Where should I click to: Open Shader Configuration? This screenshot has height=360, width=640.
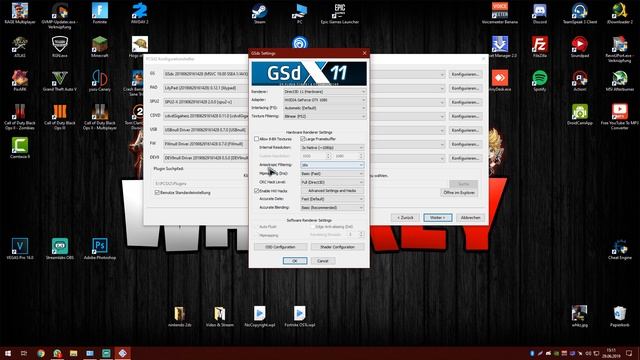[x=337, y=247]
